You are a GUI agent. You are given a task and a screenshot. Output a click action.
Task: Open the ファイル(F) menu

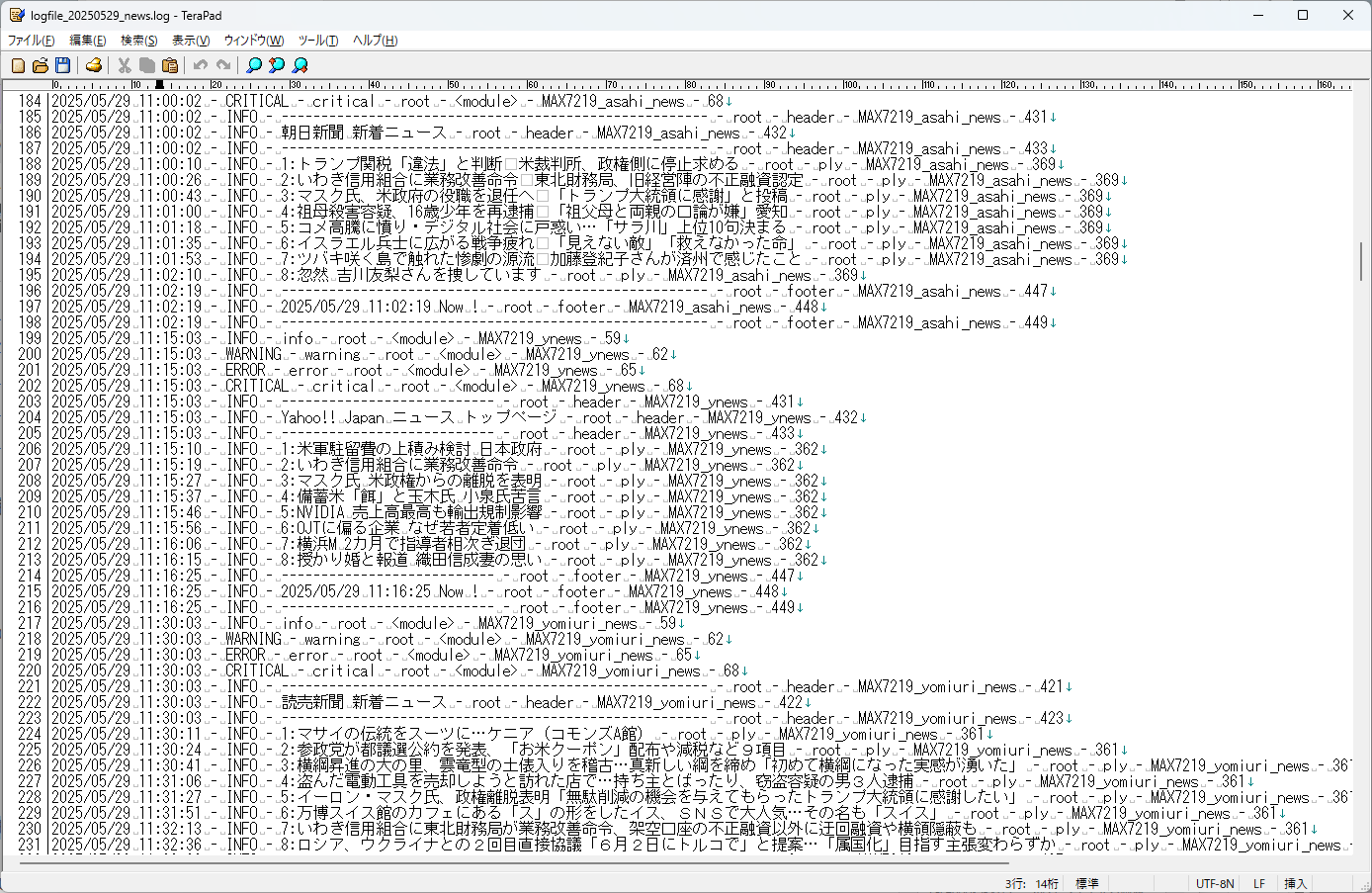pyautogui.click(x=31, y=41)
